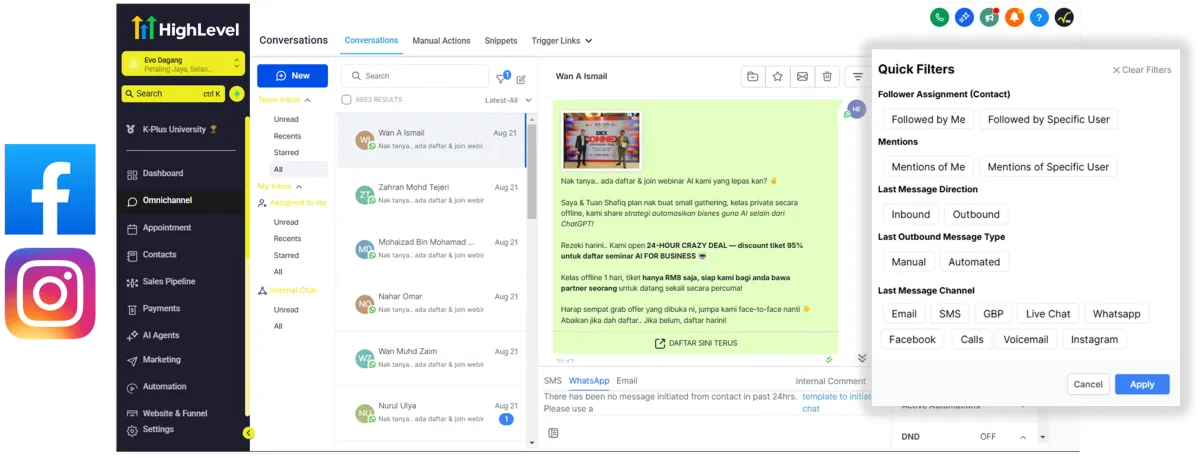Image resolution: width=1200 pixels, height=458 pixels.
Task: Toggle the Outbound direction filter
Action: (976, 214)
